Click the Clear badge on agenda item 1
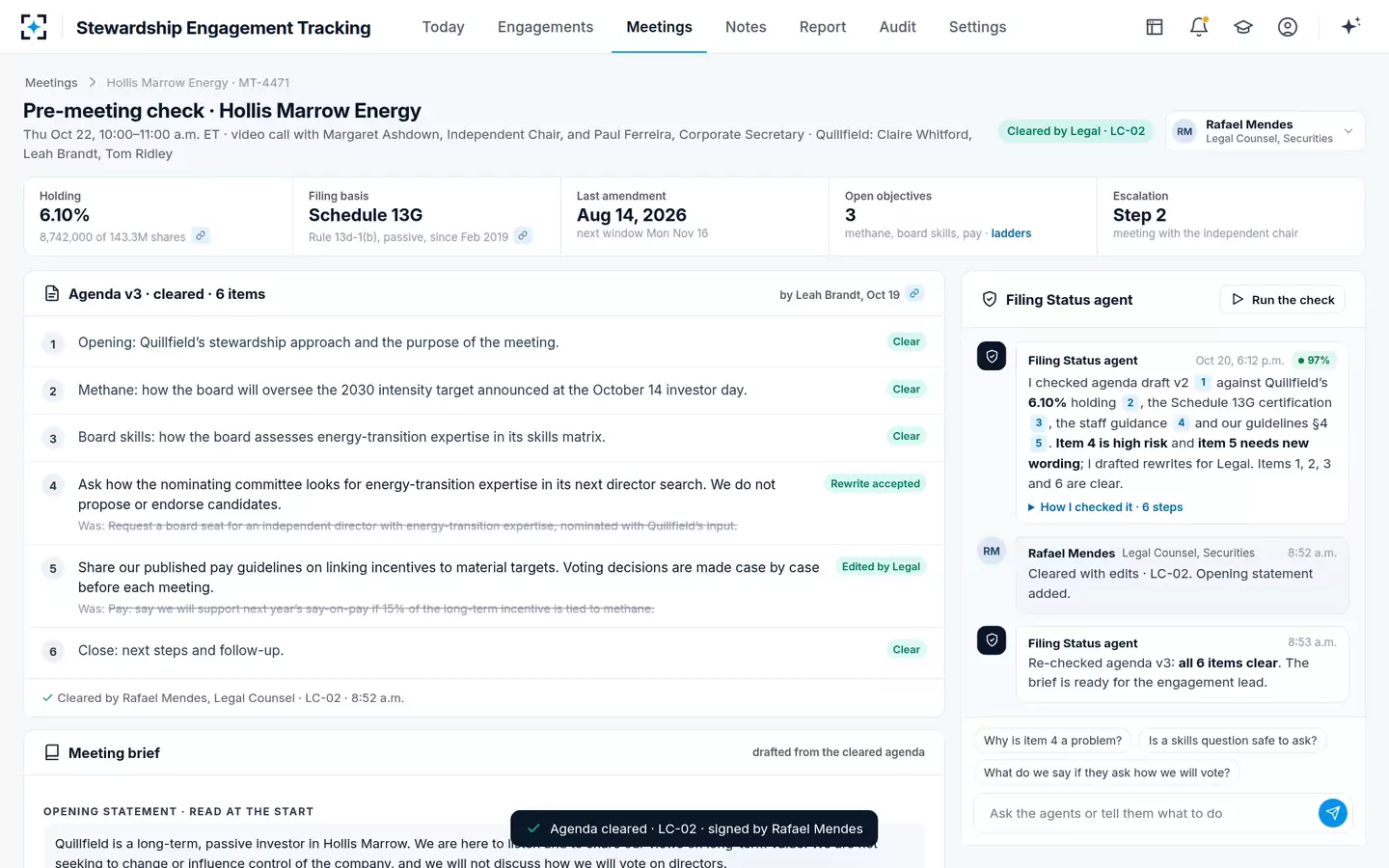This screenshot has width=1389, height=868. [906, 341]
